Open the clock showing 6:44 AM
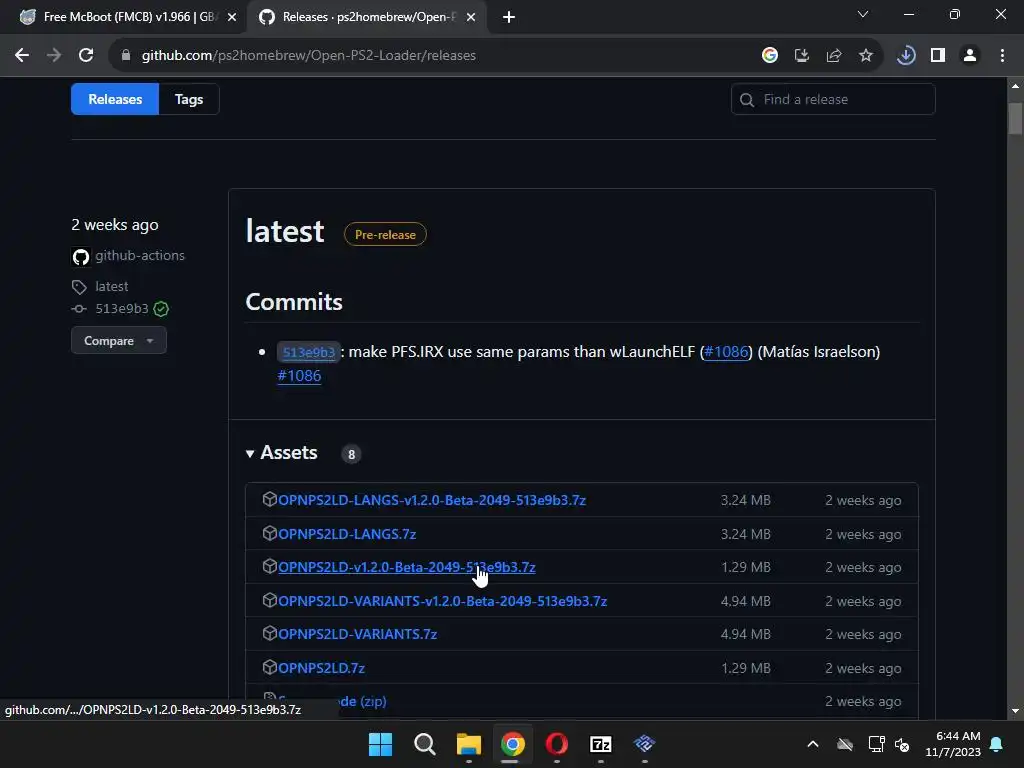Image resolution: width=1024 pixels, height=768 pixels. tap(953, 744)
